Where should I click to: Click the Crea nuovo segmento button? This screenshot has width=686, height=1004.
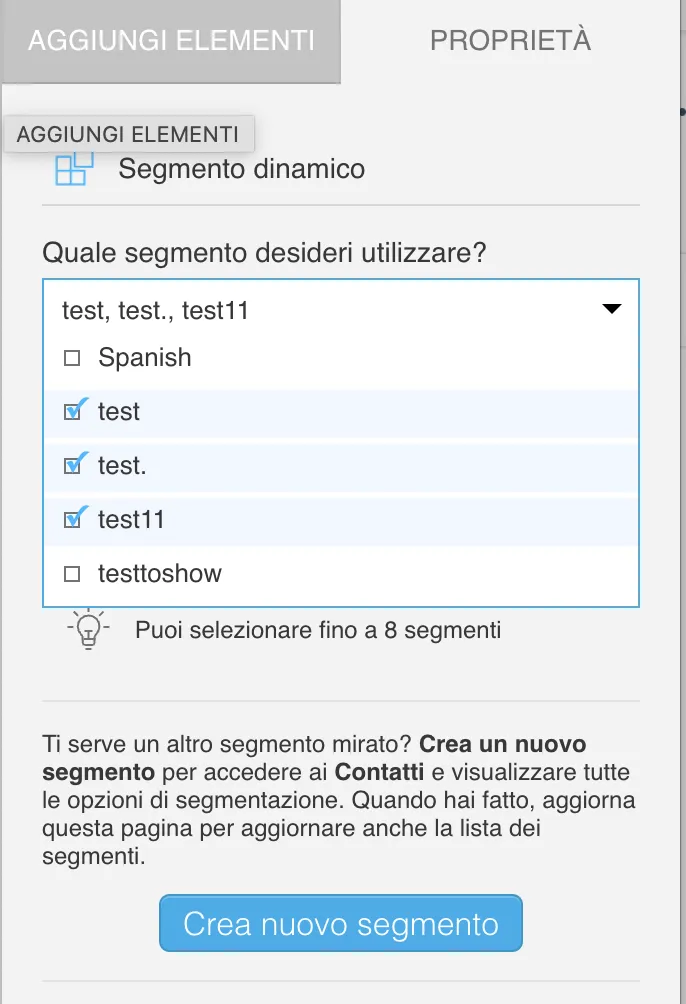341,923
